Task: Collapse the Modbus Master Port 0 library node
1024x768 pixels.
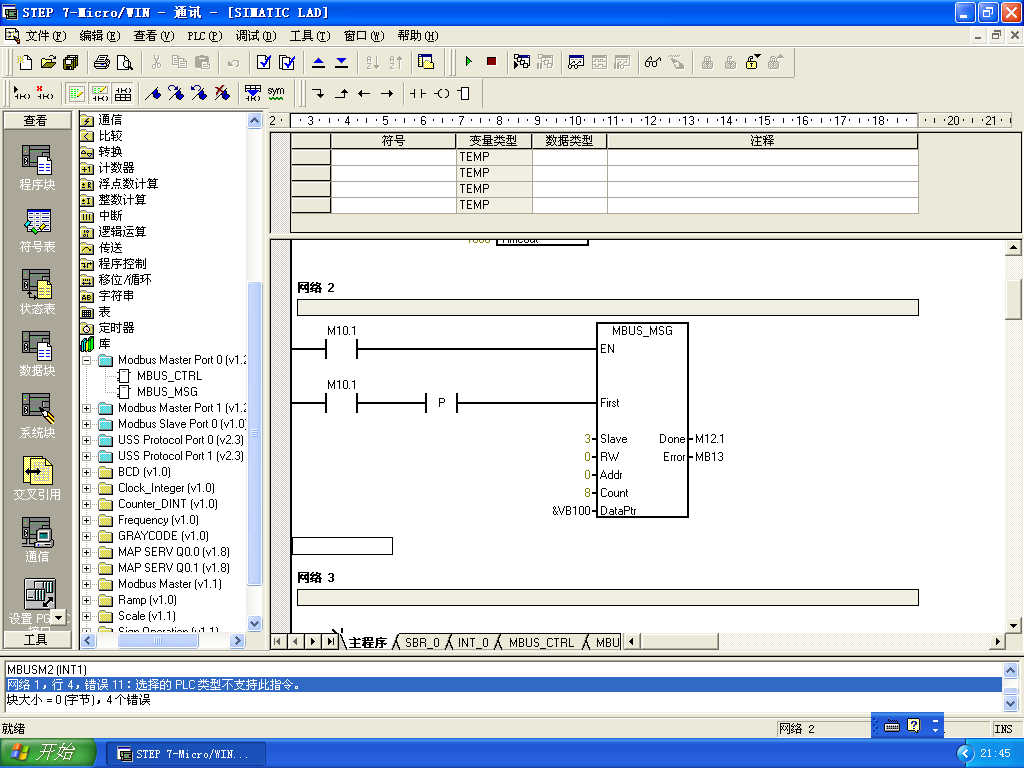Action: [x=87, y=360]
